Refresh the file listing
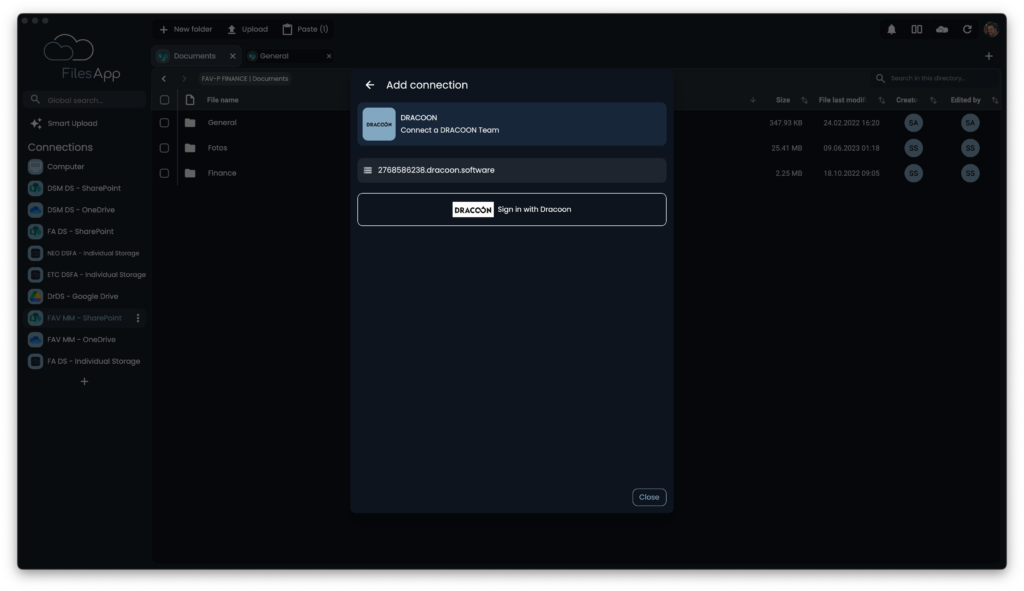 click(x=967, y=29)
